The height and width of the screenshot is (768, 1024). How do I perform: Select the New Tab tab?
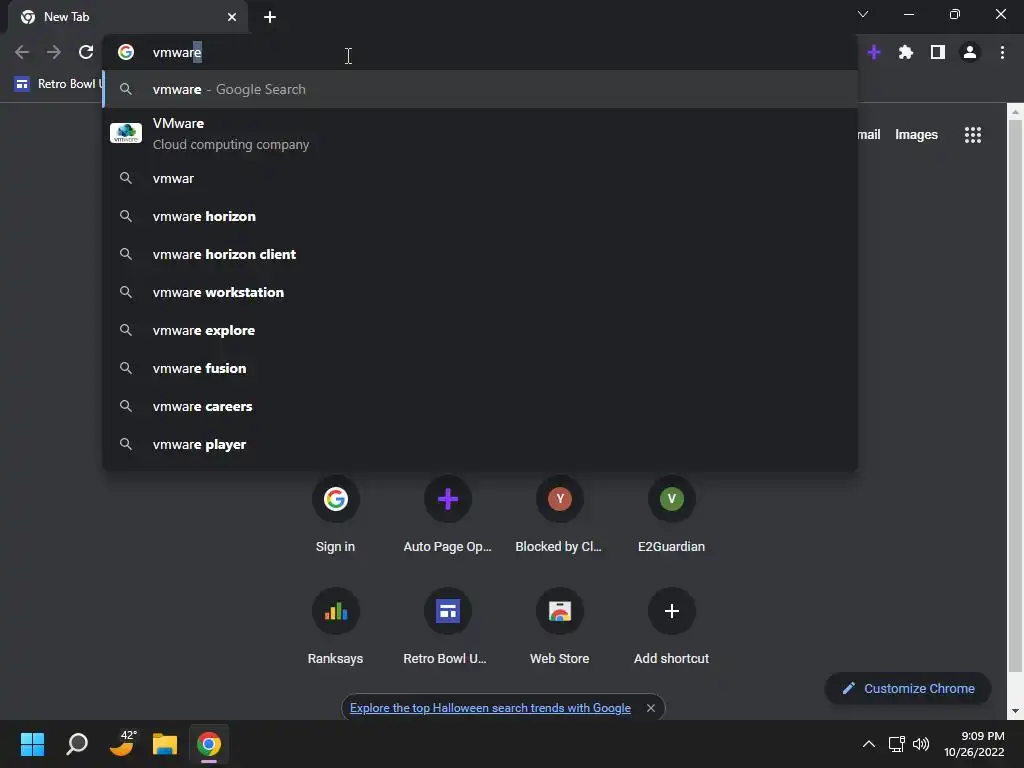click(128, 17)
